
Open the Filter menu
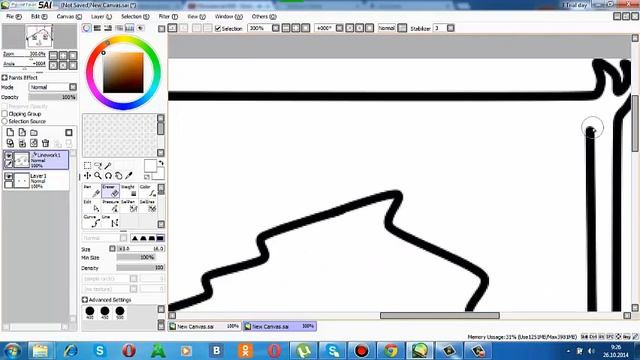(168, 17)
